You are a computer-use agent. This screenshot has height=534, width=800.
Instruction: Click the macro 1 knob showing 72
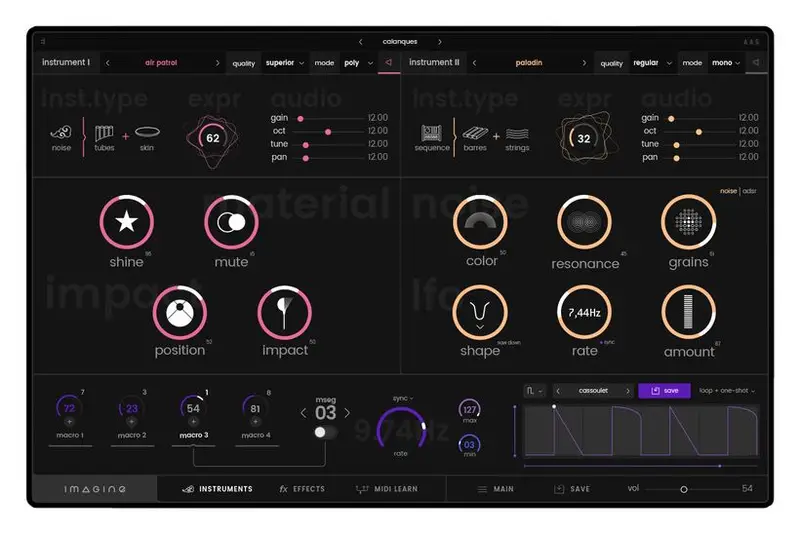pyautogui.click(x=69, y=408)
